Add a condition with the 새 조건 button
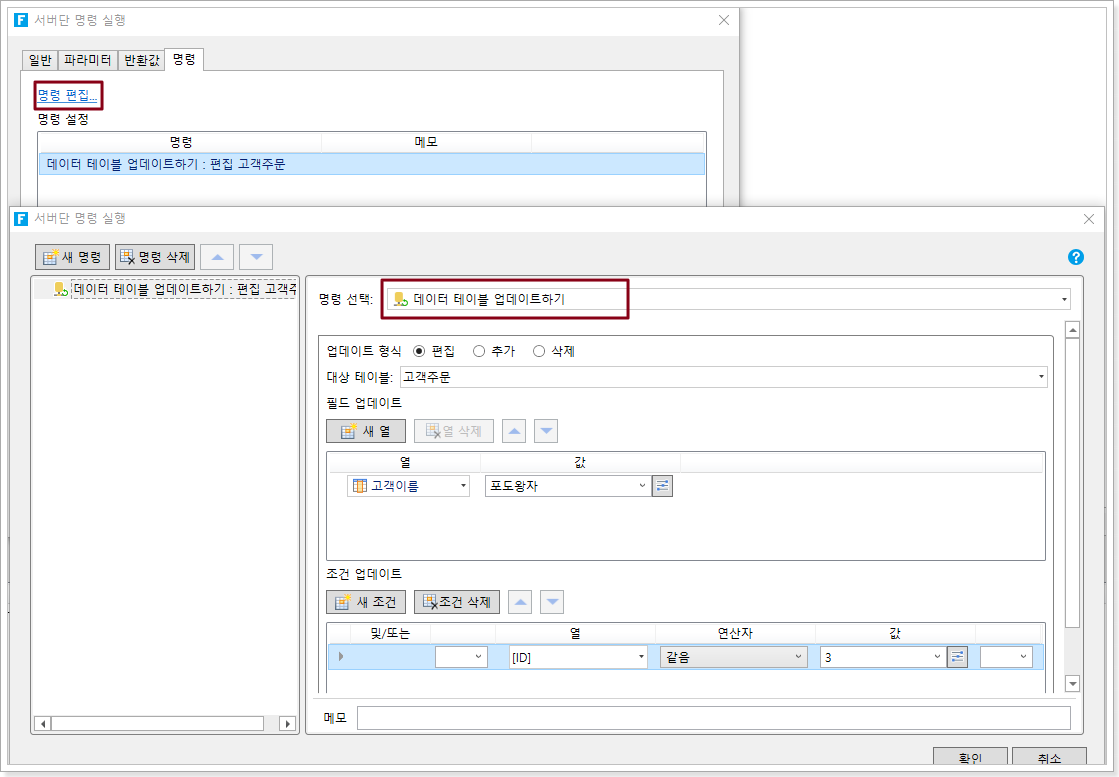 click(365, 602)
